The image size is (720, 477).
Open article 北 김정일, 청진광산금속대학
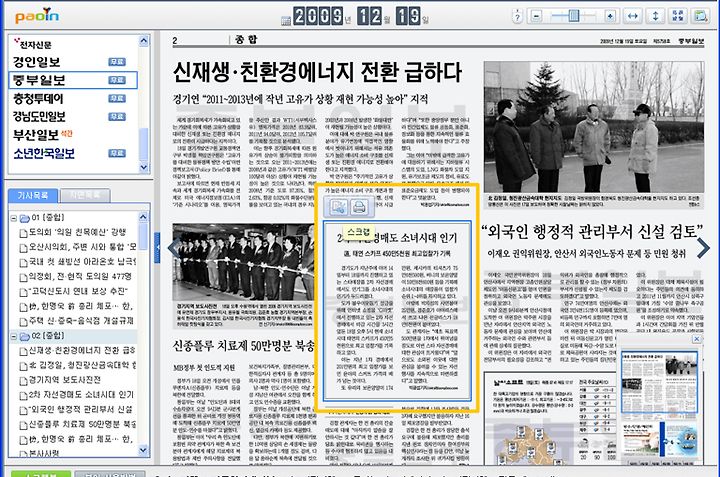click(x=83, y=366)
